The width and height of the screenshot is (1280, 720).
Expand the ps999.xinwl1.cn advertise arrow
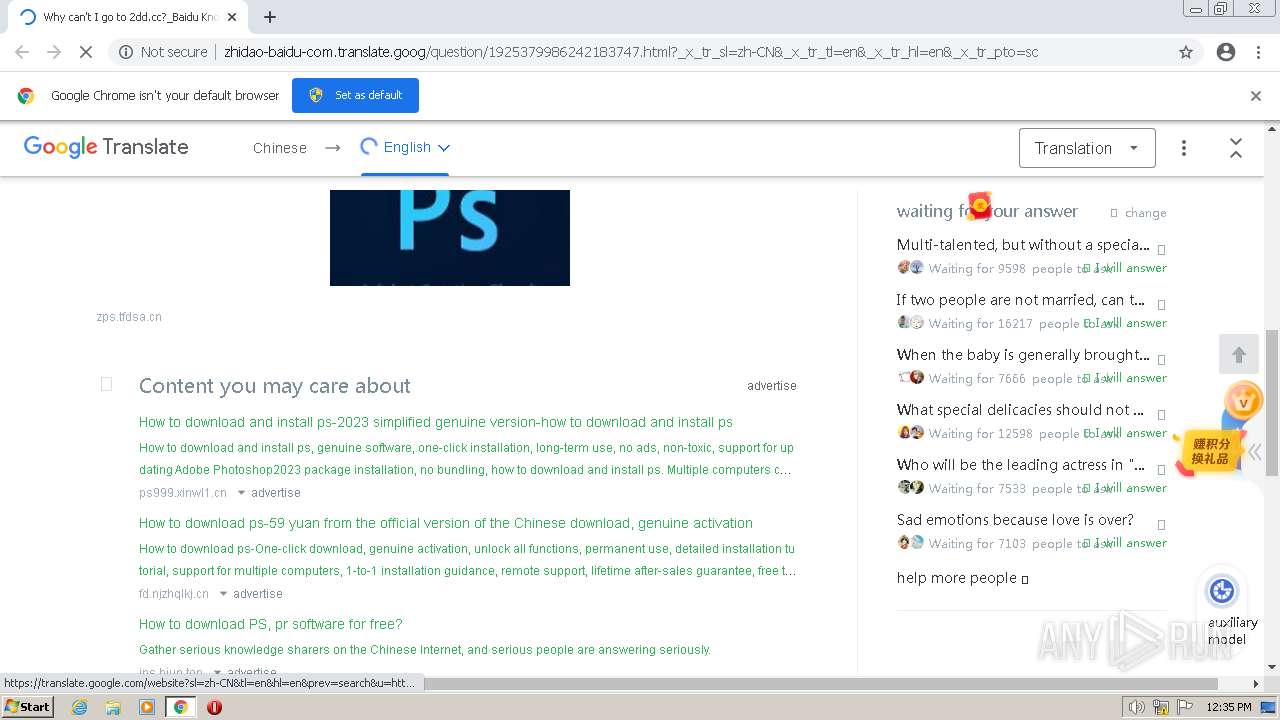(x=241, y=493)
